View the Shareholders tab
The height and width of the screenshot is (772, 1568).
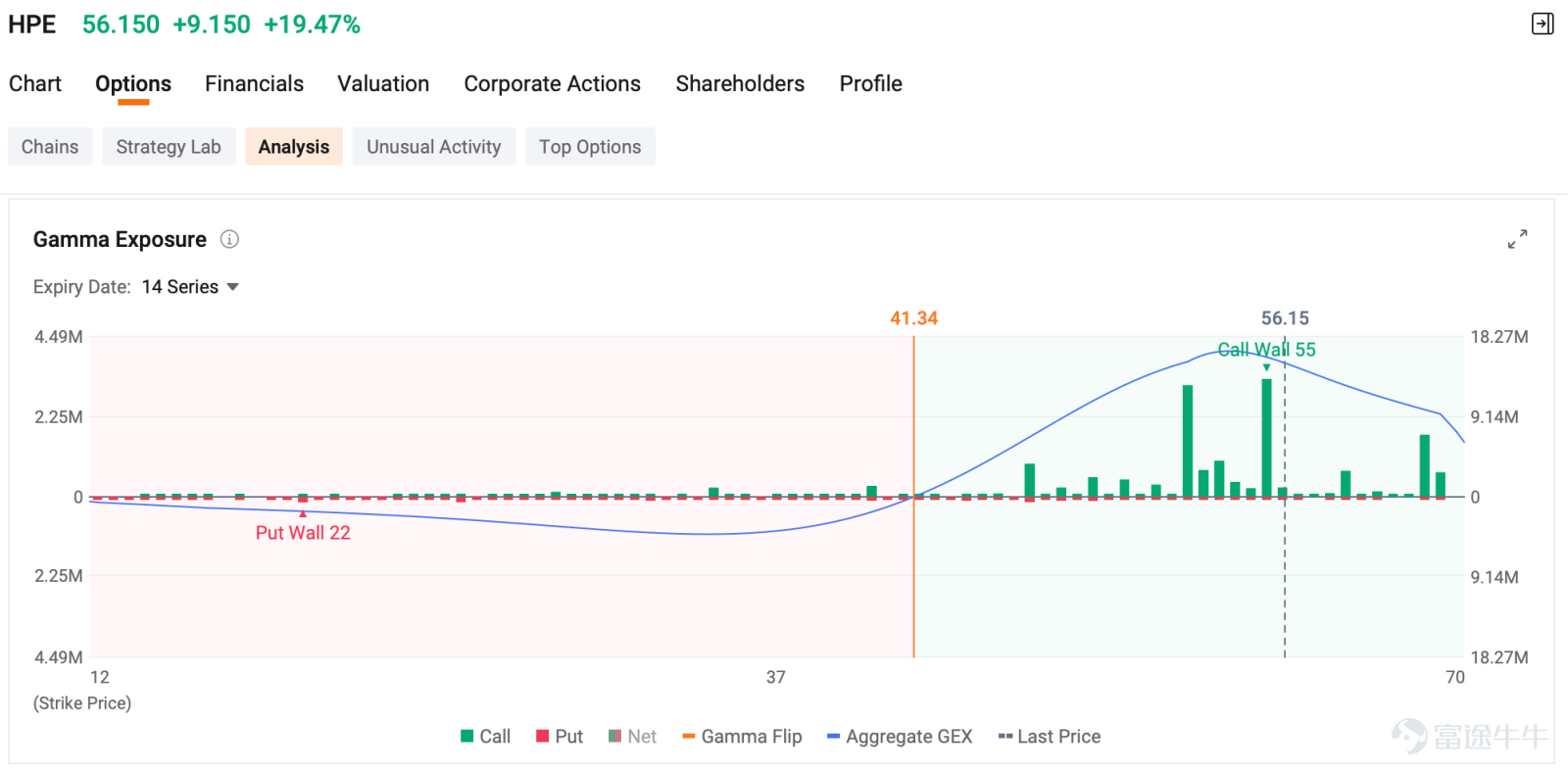coord(740,84)
